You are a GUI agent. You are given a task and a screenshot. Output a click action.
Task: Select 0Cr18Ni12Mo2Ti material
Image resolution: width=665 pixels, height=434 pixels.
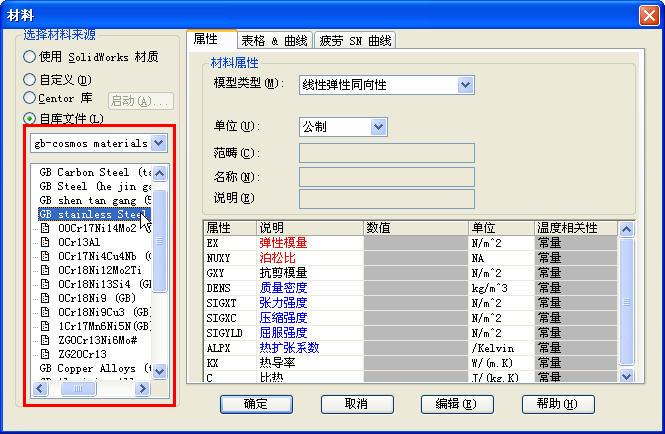(100, 270)
